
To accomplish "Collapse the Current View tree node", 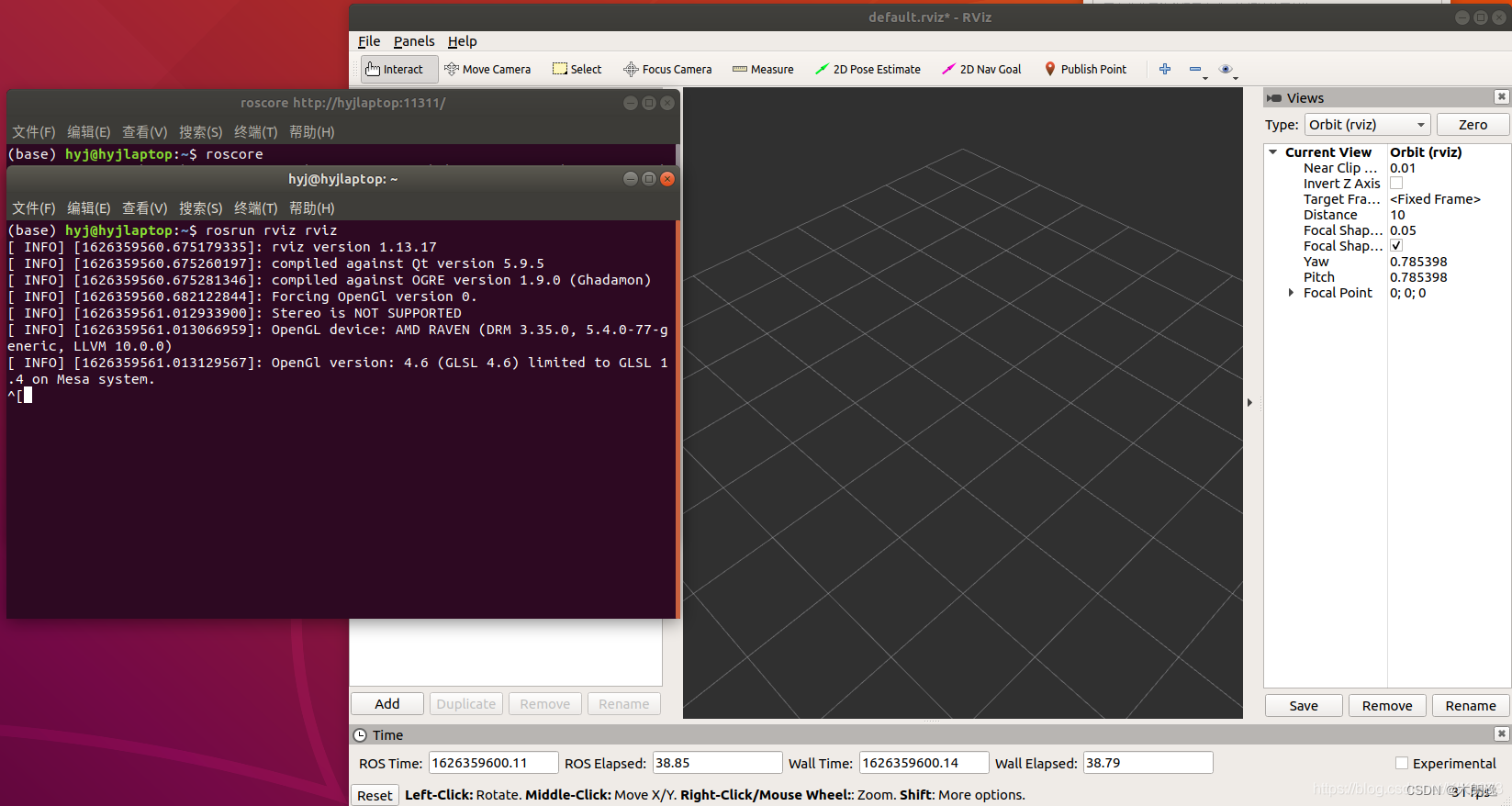I will 1273,152.
